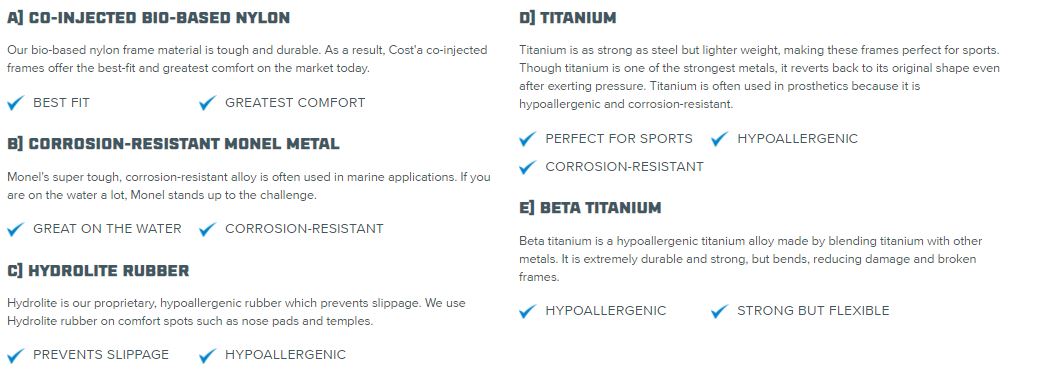This screenshot has height=373, width=1038.
Task: Select the Corrosion-Resistant Monel Metal heading
Action: (173, 144)
